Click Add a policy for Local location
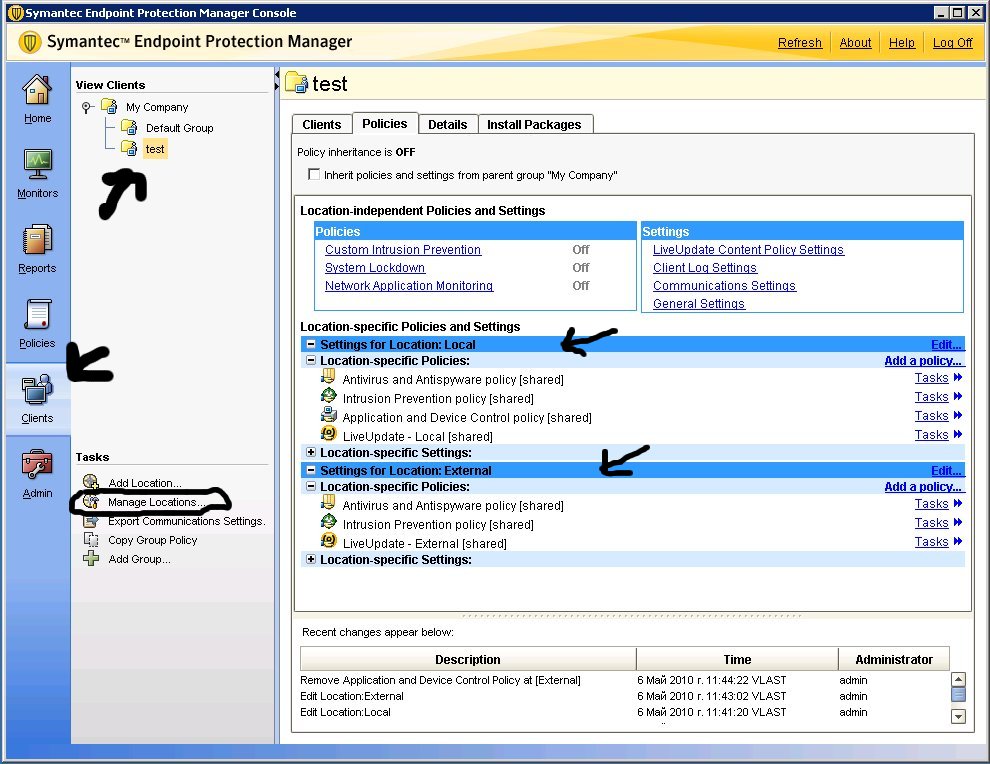The width and height of the screenshot is (990, 764). tap(922, 361)
